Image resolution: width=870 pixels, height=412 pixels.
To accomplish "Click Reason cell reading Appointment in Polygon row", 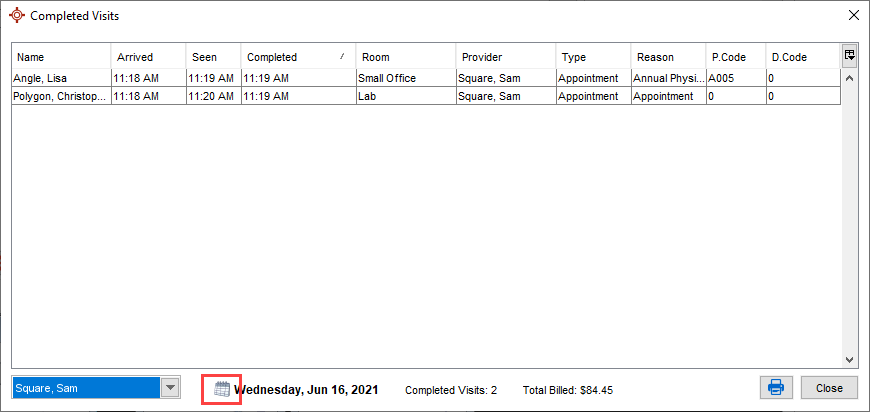I will pos(669,96).
